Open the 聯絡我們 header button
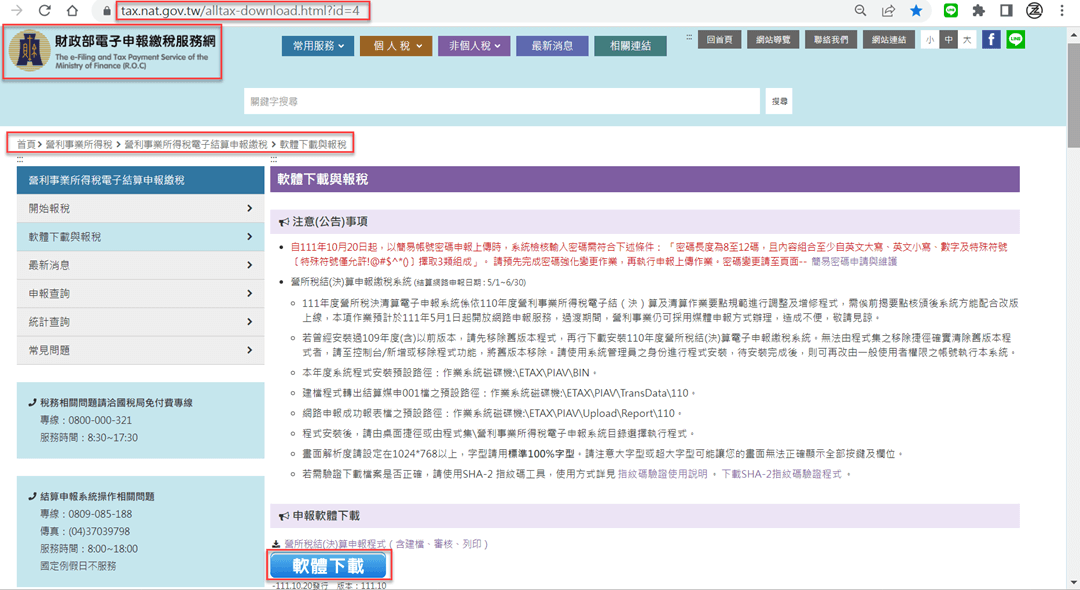 (831, 40)
